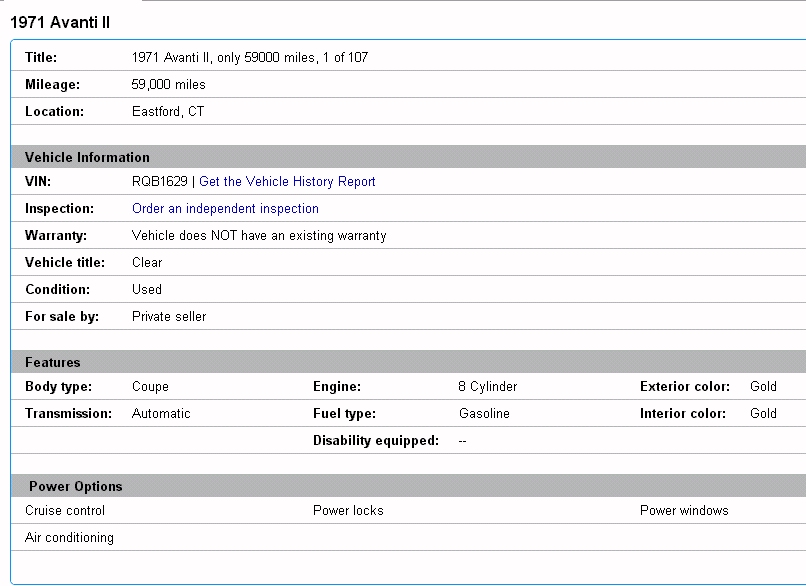Click the Clear vehicle title value
Image resolution: width=806 pixels, height=586 pixels.
[147, 263]
